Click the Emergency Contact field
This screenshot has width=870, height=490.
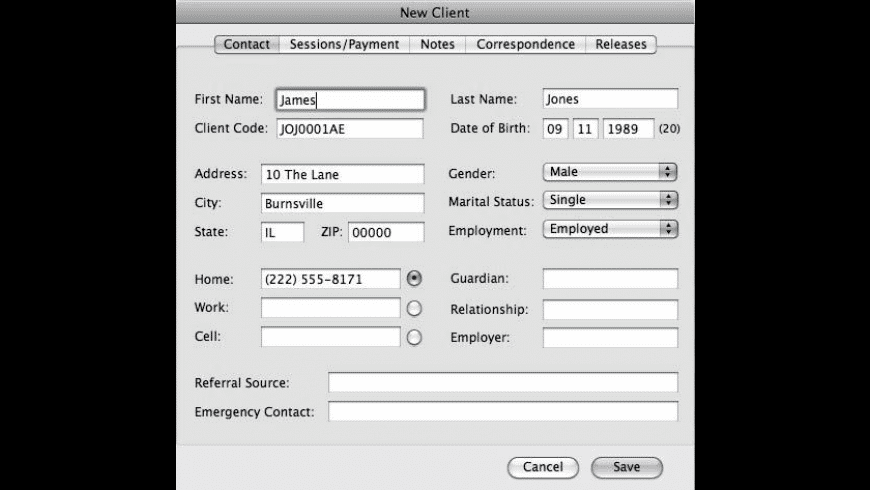[503, 411]
